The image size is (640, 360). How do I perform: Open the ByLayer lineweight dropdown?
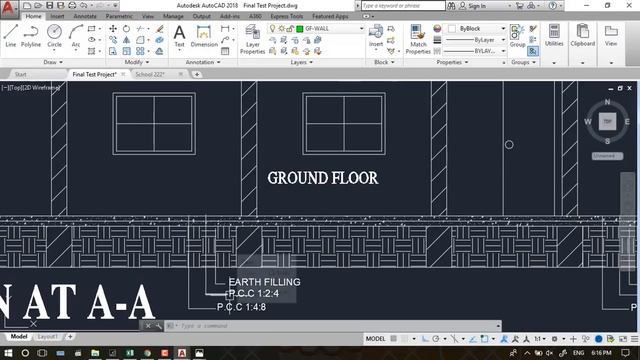coord(503,40)
